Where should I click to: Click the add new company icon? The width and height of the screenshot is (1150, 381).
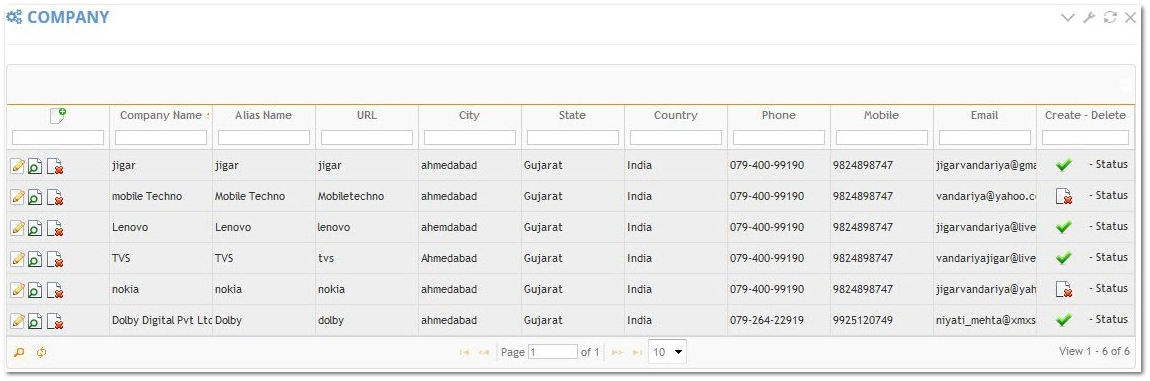[x=58, y=115]
